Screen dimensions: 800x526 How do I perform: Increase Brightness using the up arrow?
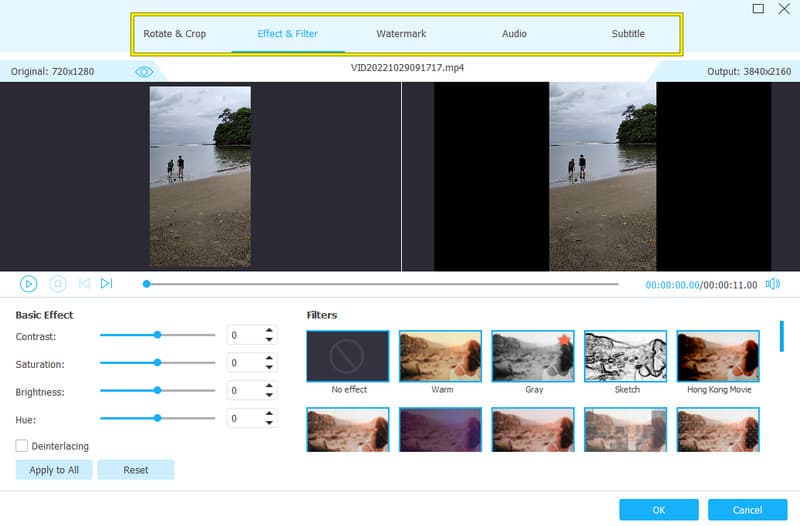269,386
